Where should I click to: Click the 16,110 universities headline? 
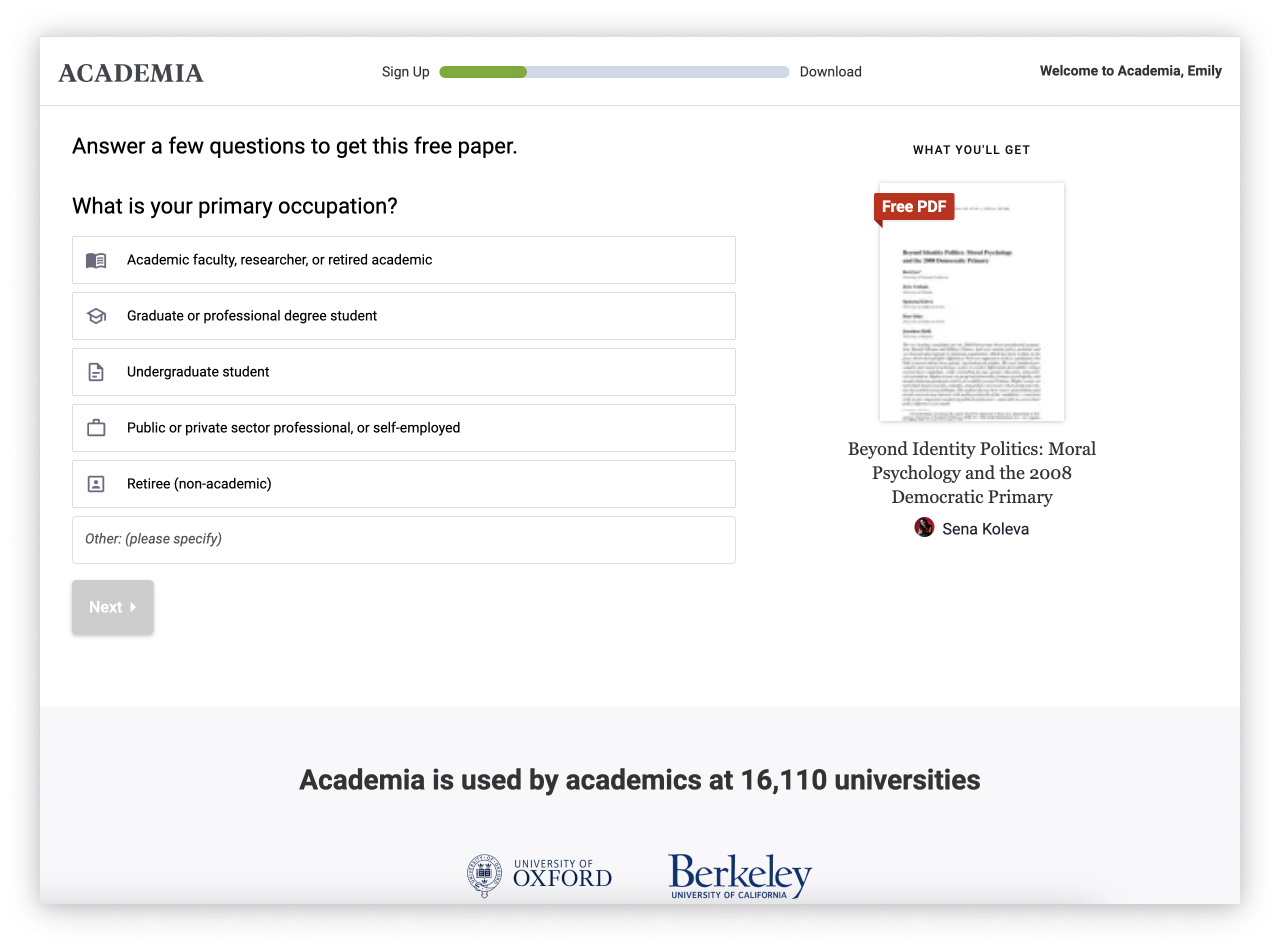pos(640,780)
